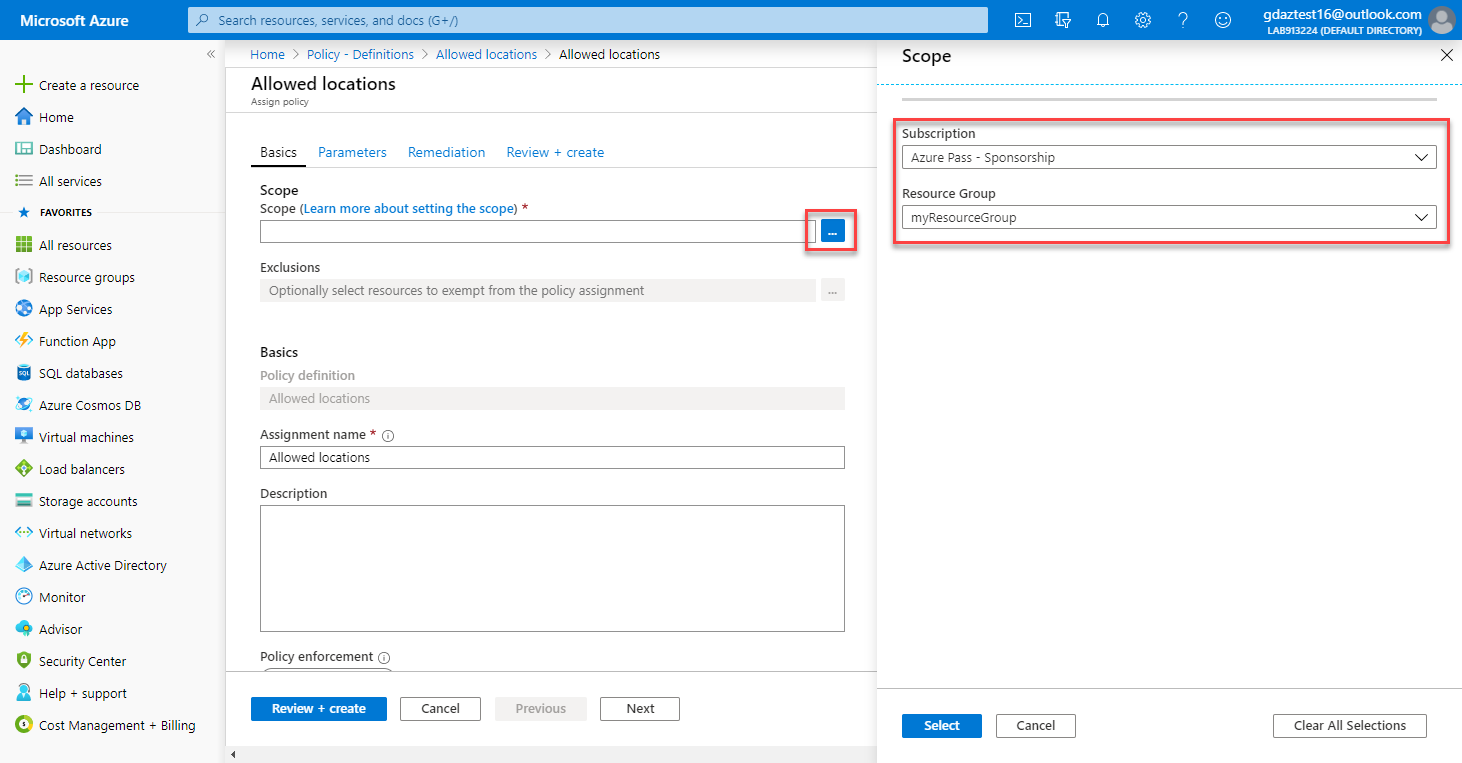Click the Description text area
Viewport: 1462px width, 763px height.
point(552,568)
